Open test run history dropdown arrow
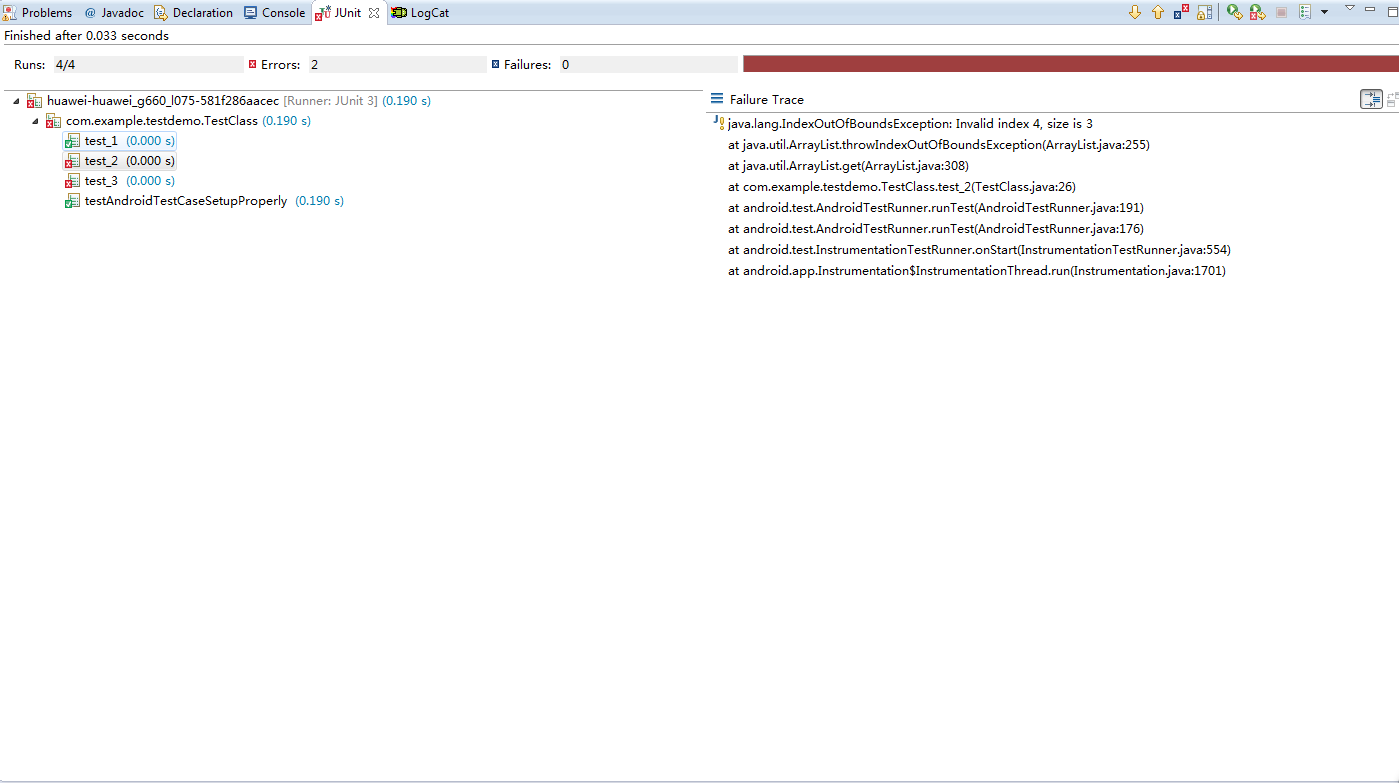Screen dimensions: 1399x783 click(1324, 12)
